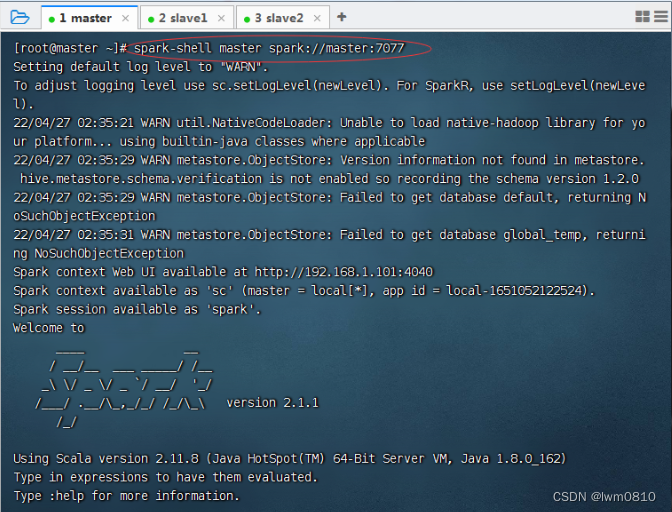Click 'Using Scala version 2.11.8' line
This screenshot has width=672, height=512.
click(290, 458)
